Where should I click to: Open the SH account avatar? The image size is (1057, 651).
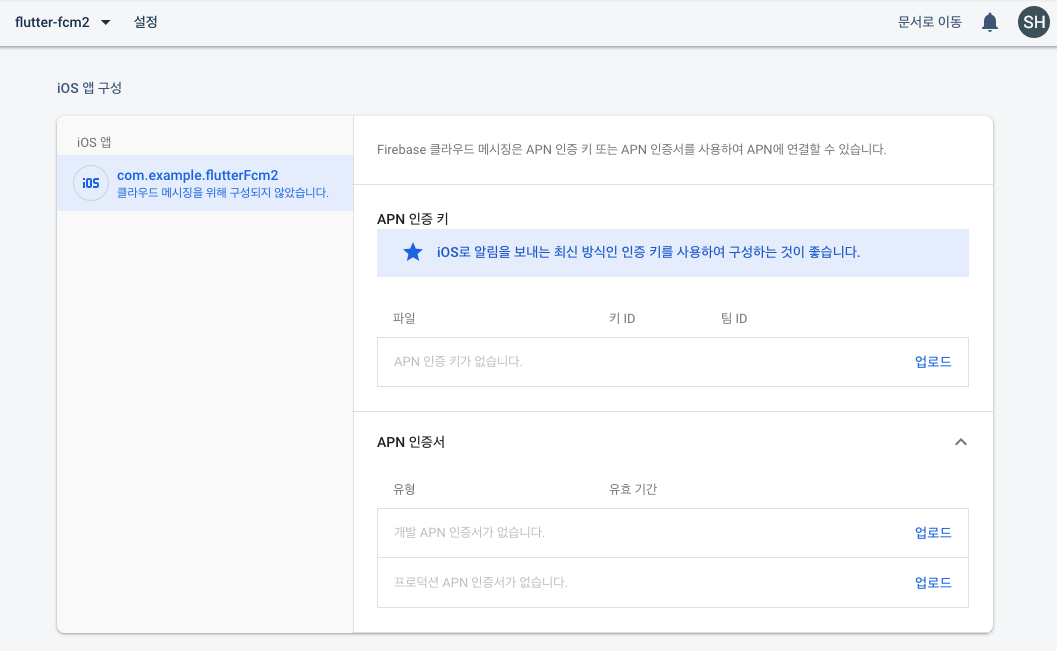1033,22
